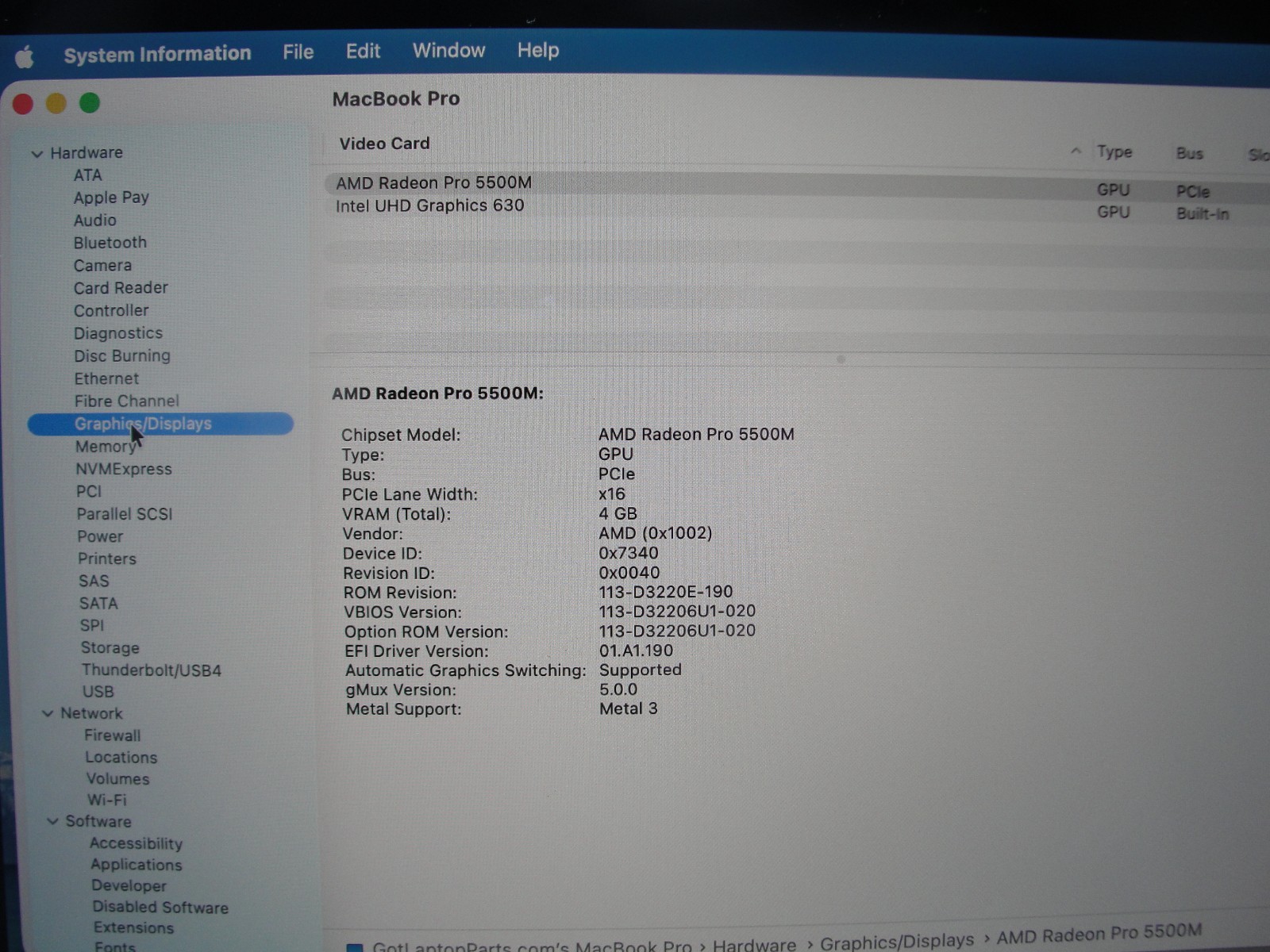Open the Help menu
Image resolution: width=1270 pixels, height=952 pixels.
coord(538,50)
